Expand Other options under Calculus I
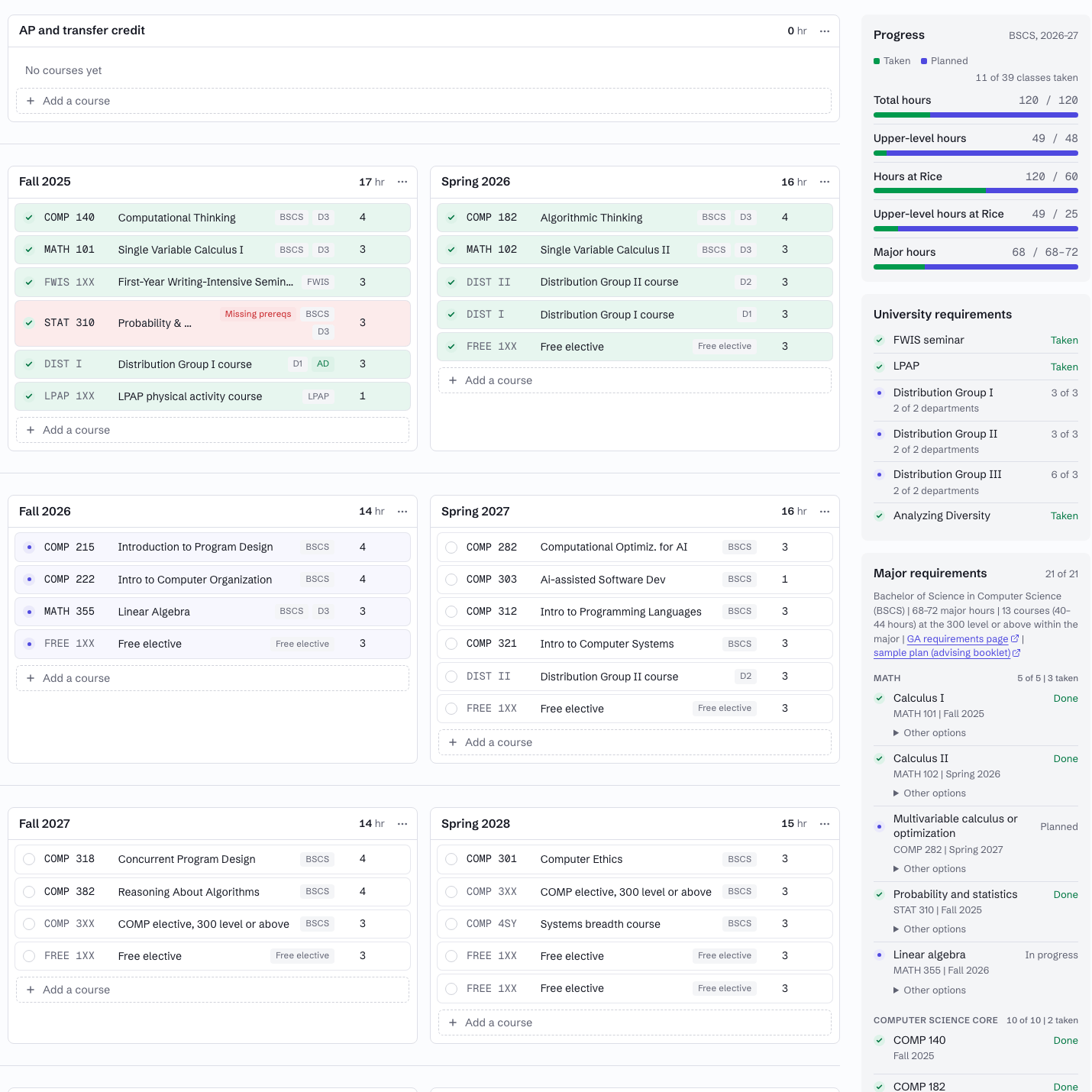The height and width of the screenshot is (1092, 1092). tap(929, 733)
